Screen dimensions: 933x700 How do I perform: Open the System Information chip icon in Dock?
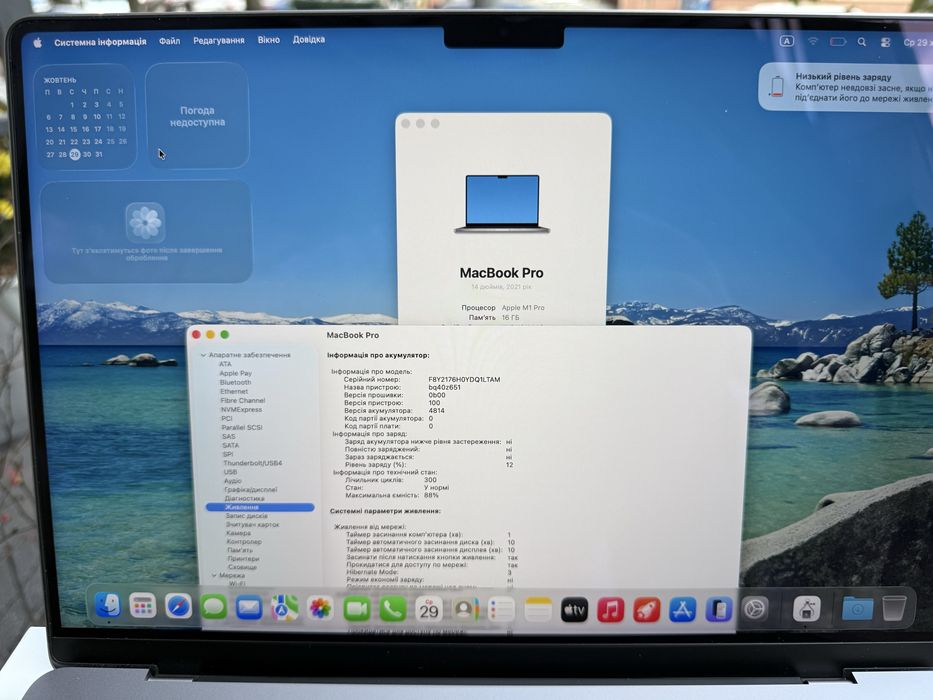[x=807, y=609]
